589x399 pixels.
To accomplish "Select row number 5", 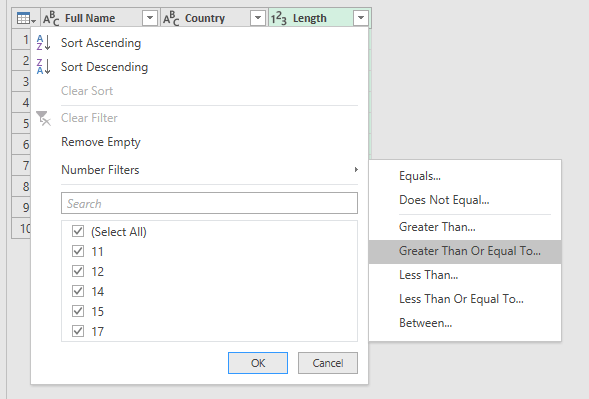I will pos(21,123).
